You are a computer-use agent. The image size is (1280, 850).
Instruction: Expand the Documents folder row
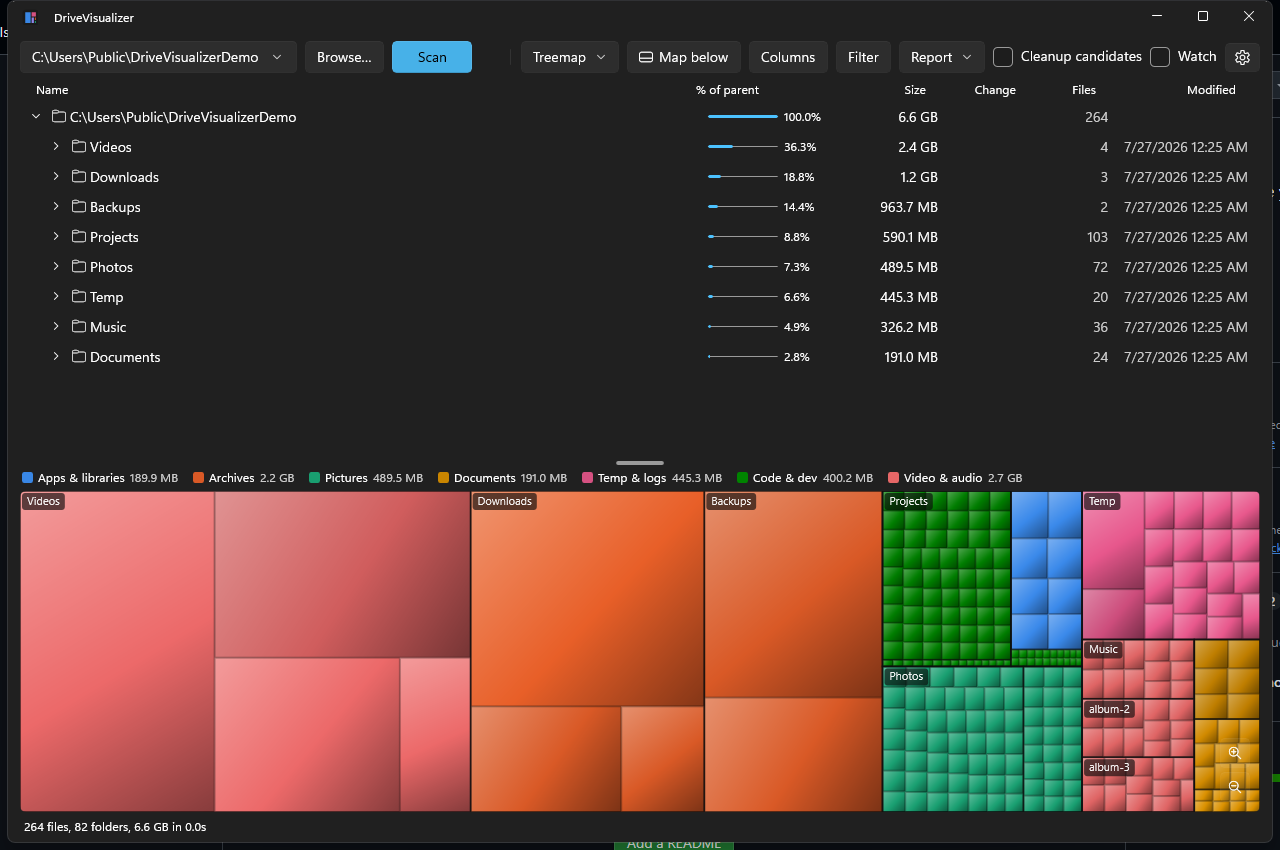[56, 357]
